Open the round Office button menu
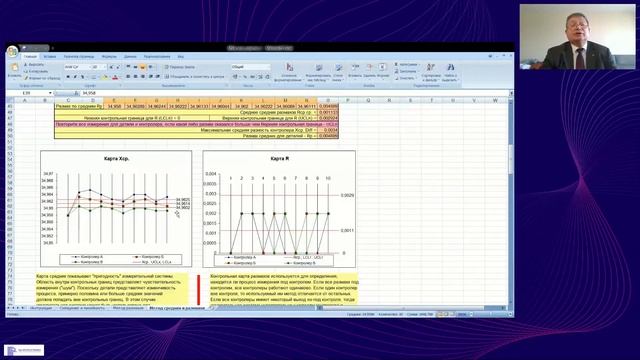This screenshot has height=360, width=640. 12,51
